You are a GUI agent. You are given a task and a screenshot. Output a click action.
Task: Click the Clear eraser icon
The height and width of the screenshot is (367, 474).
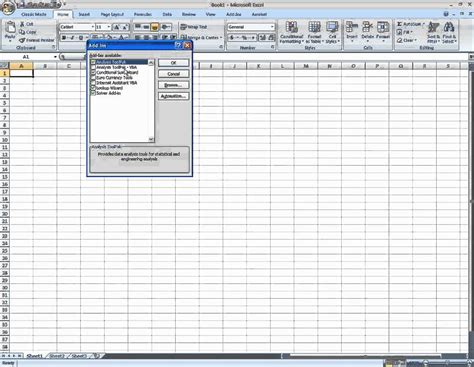[399, 40]
